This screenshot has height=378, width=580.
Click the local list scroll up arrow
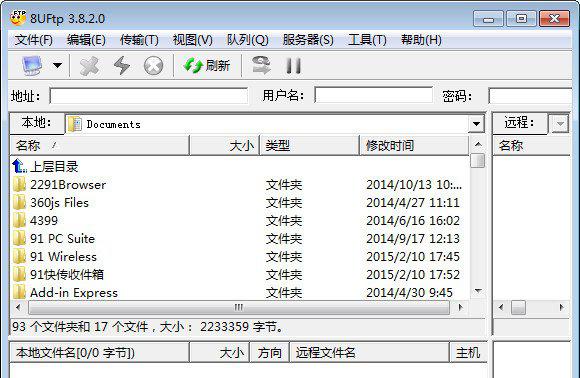point(478,144)
